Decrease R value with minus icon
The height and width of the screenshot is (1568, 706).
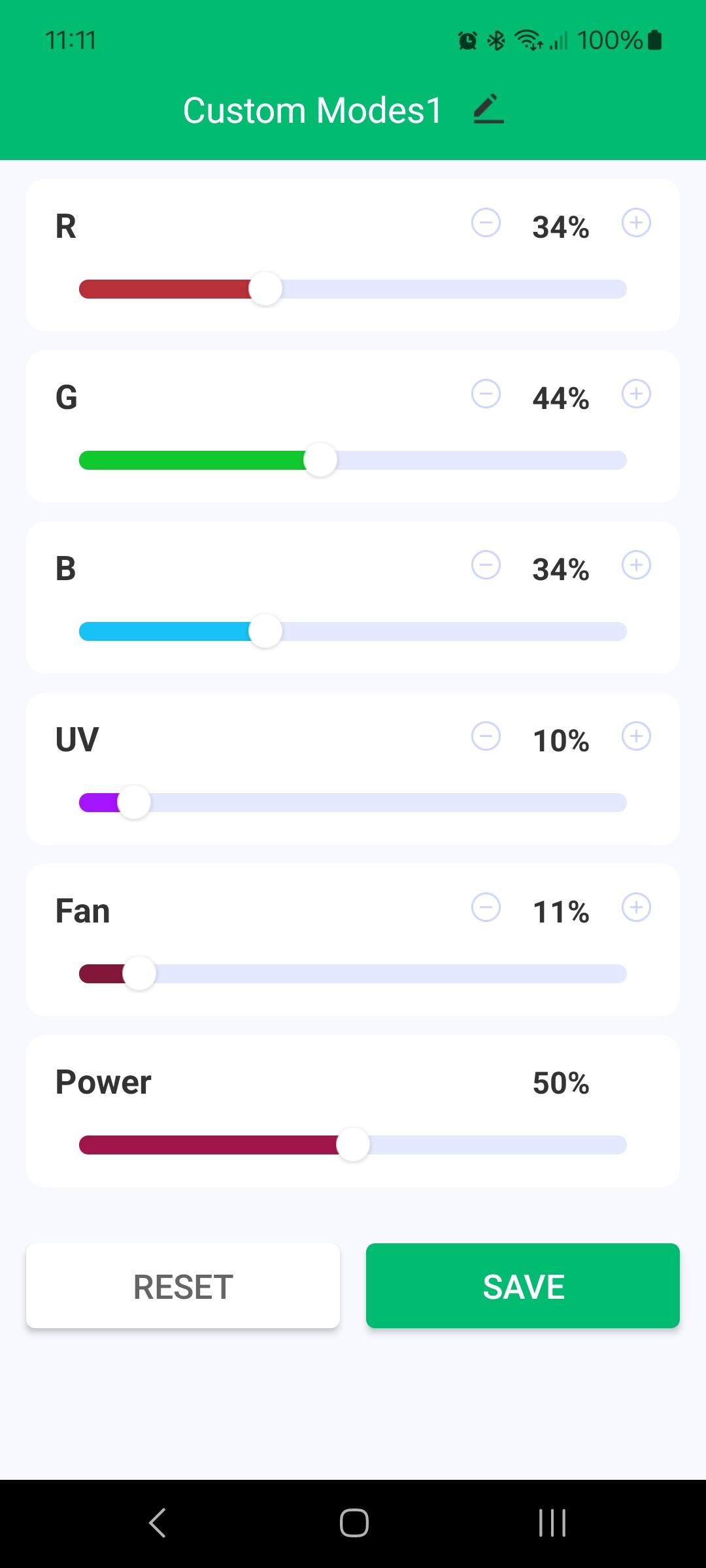(x=486, y=223)
